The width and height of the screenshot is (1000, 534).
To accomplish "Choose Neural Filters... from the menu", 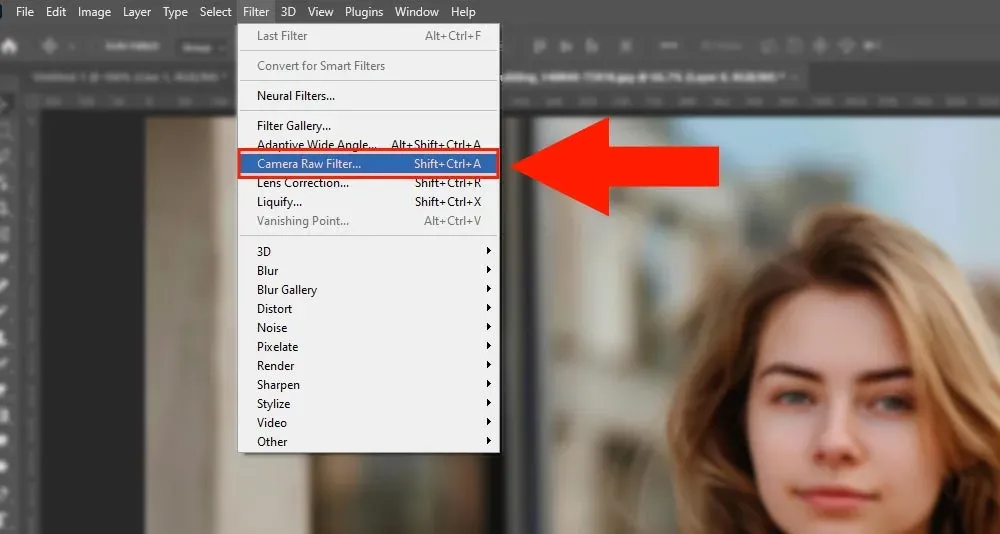I will click(369, 96).
